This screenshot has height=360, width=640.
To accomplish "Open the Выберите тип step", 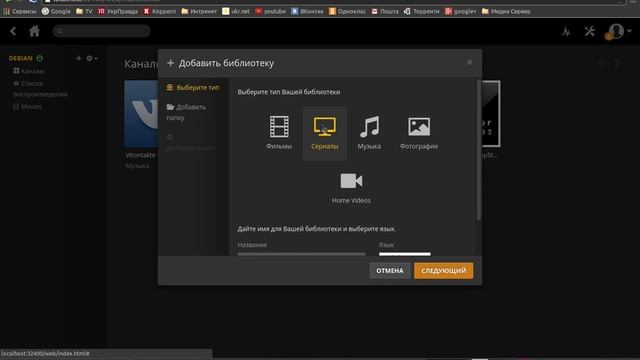I will coord(193,87).
